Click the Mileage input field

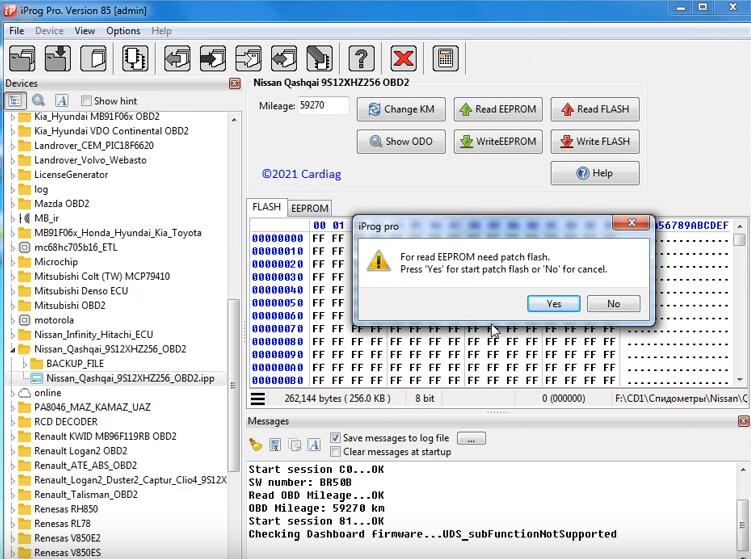323,105
